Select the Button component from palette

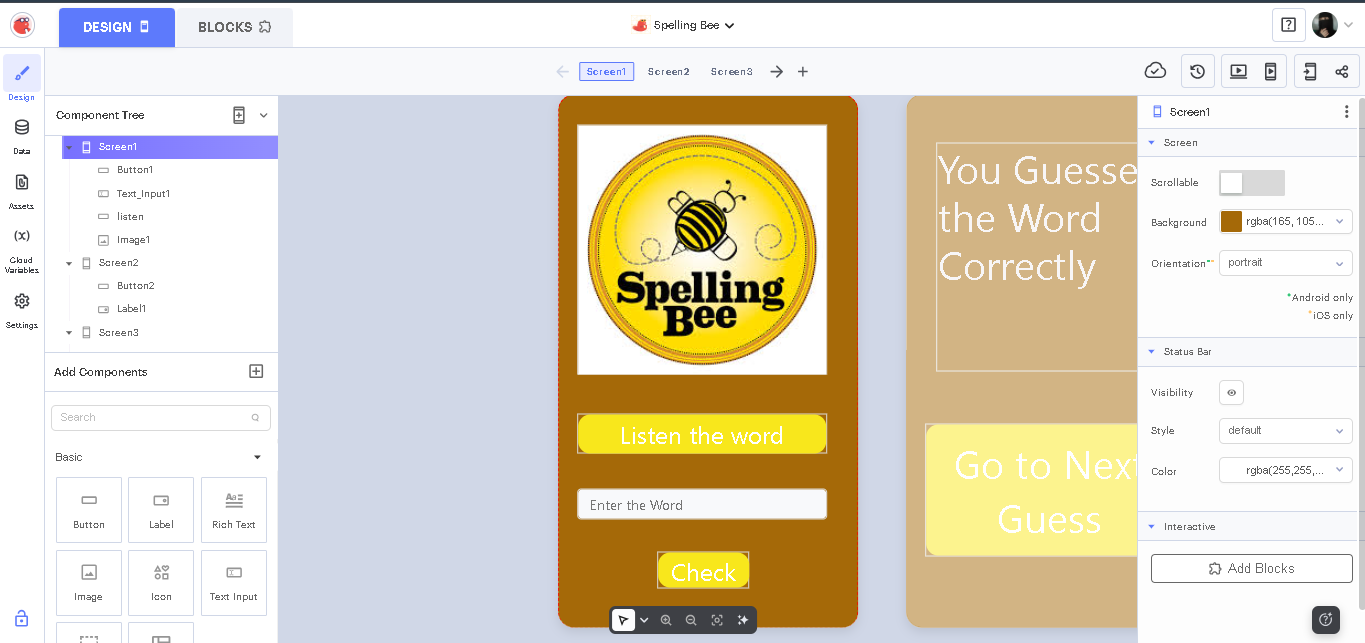[x=89, y=510]
